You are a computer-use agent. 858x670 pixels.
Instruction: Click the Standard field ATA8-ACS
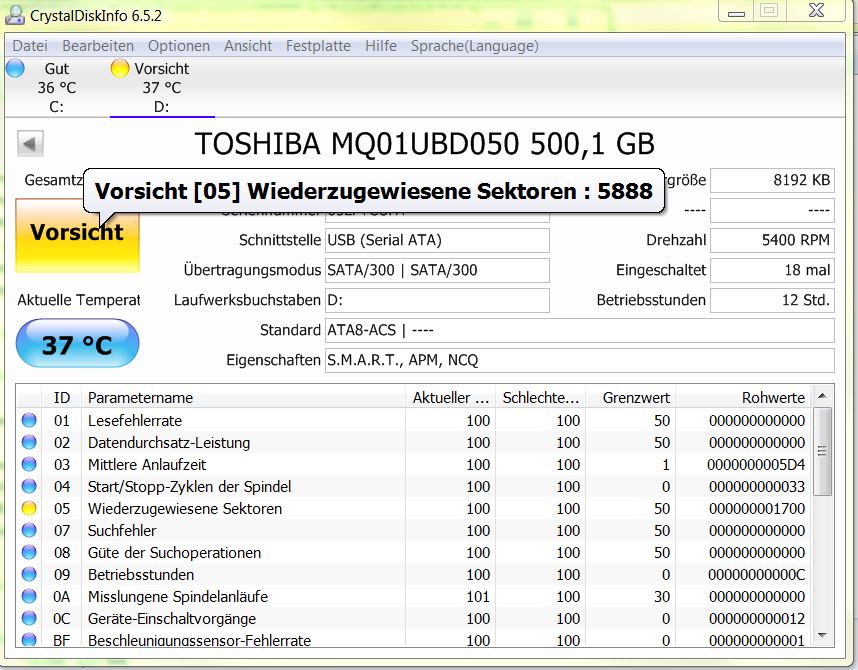[x=579, y=331]
